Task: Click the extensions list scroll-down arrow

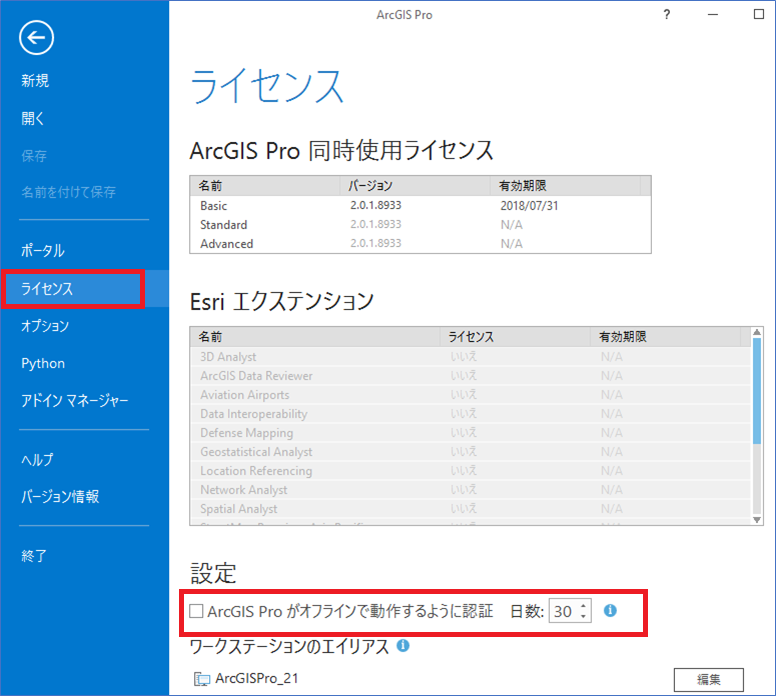Action: pyautogui.click(x=757, y=519)
